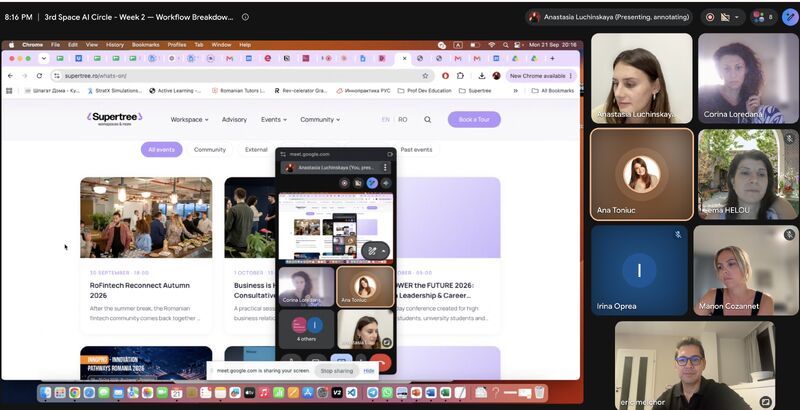Select the All events filter
Screen dimensions: 800x410
tap(161, 149)
